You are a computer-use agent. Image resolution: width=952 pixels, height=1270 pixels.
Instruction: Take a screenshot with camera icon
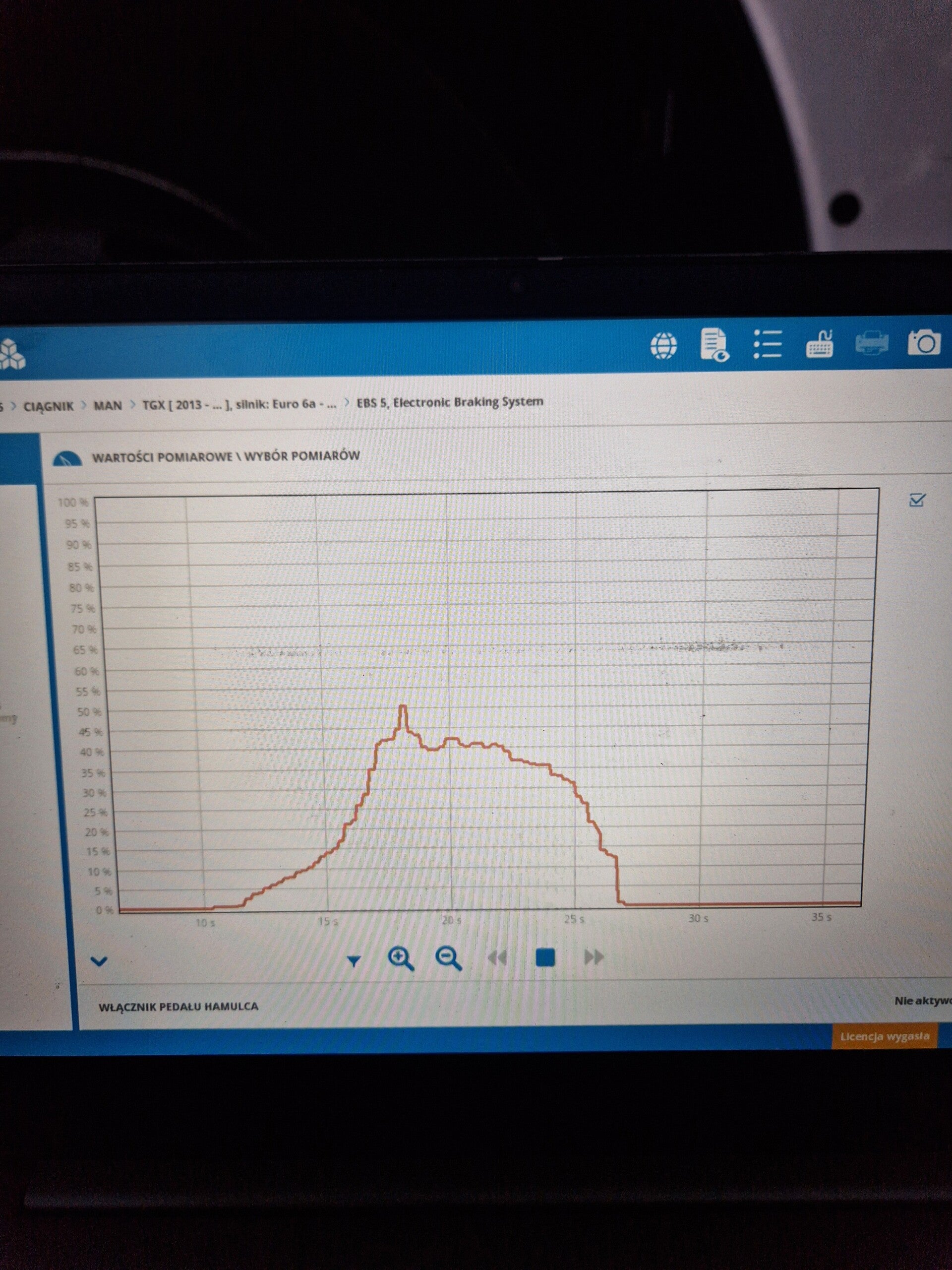924,343
